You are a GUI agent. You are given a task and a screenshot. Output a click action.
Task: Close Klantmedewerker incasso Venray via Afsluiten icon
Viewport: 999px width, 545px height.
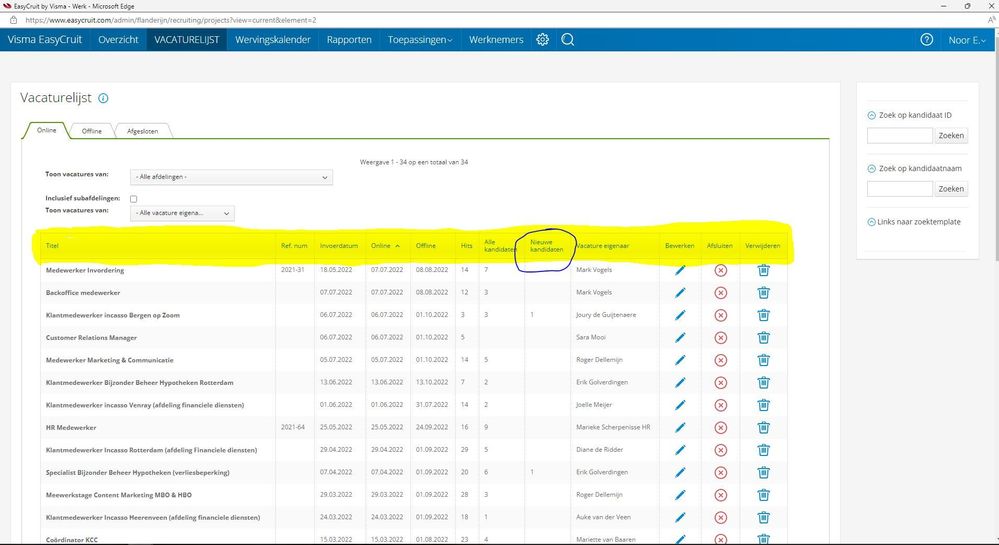pyautogui.click(x=721, y=405)
